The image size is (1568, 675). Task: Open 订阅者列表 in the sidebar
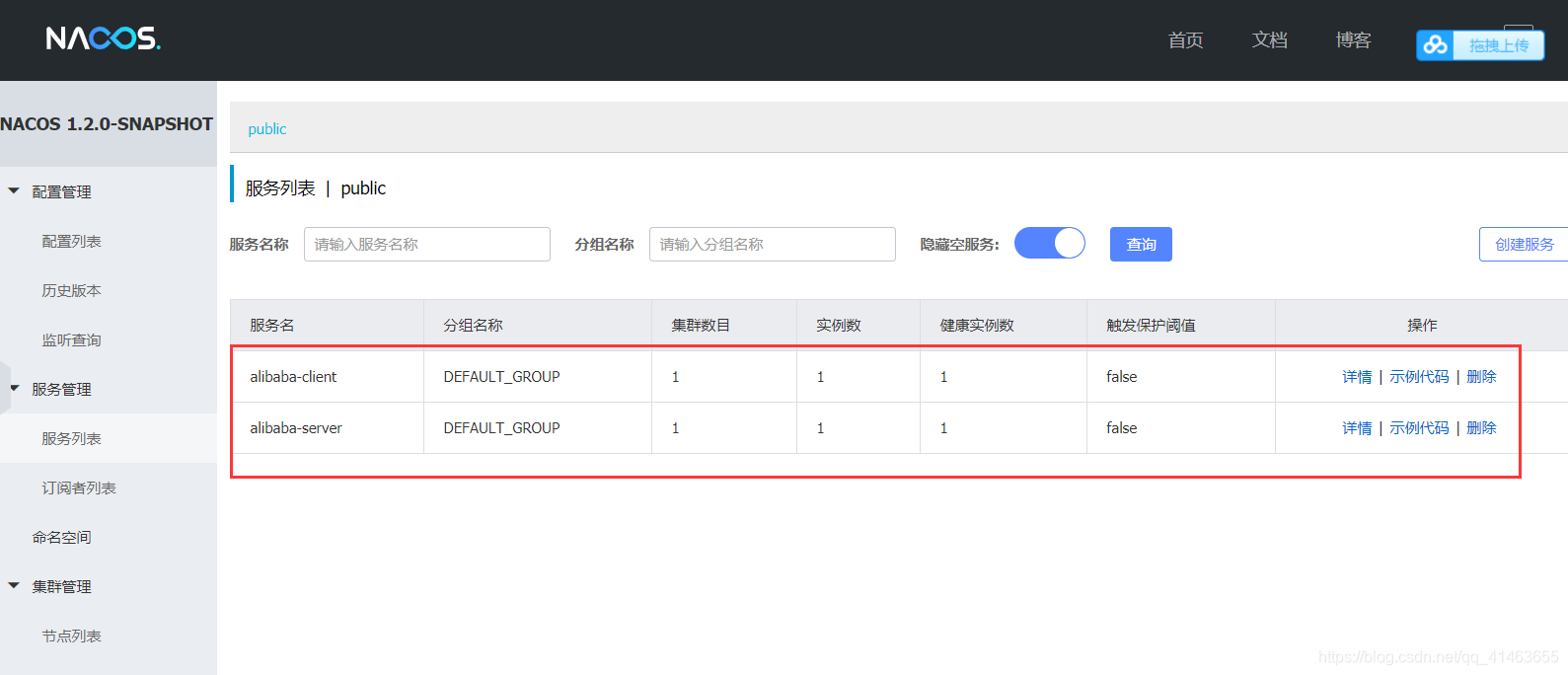(79, 487)
